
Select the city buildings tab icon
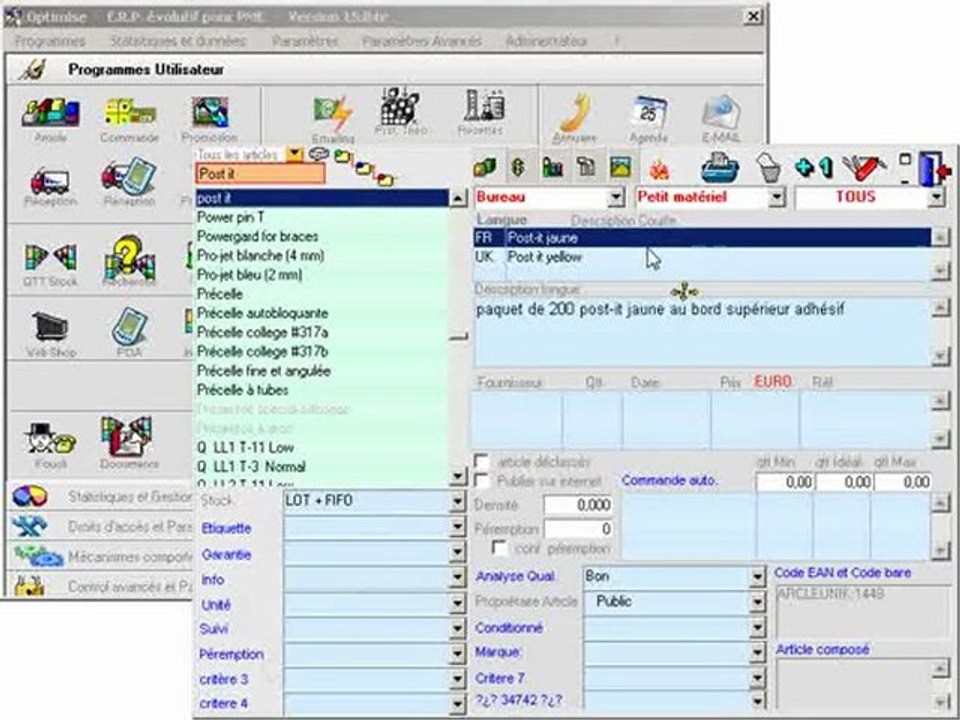click(552, 167)
